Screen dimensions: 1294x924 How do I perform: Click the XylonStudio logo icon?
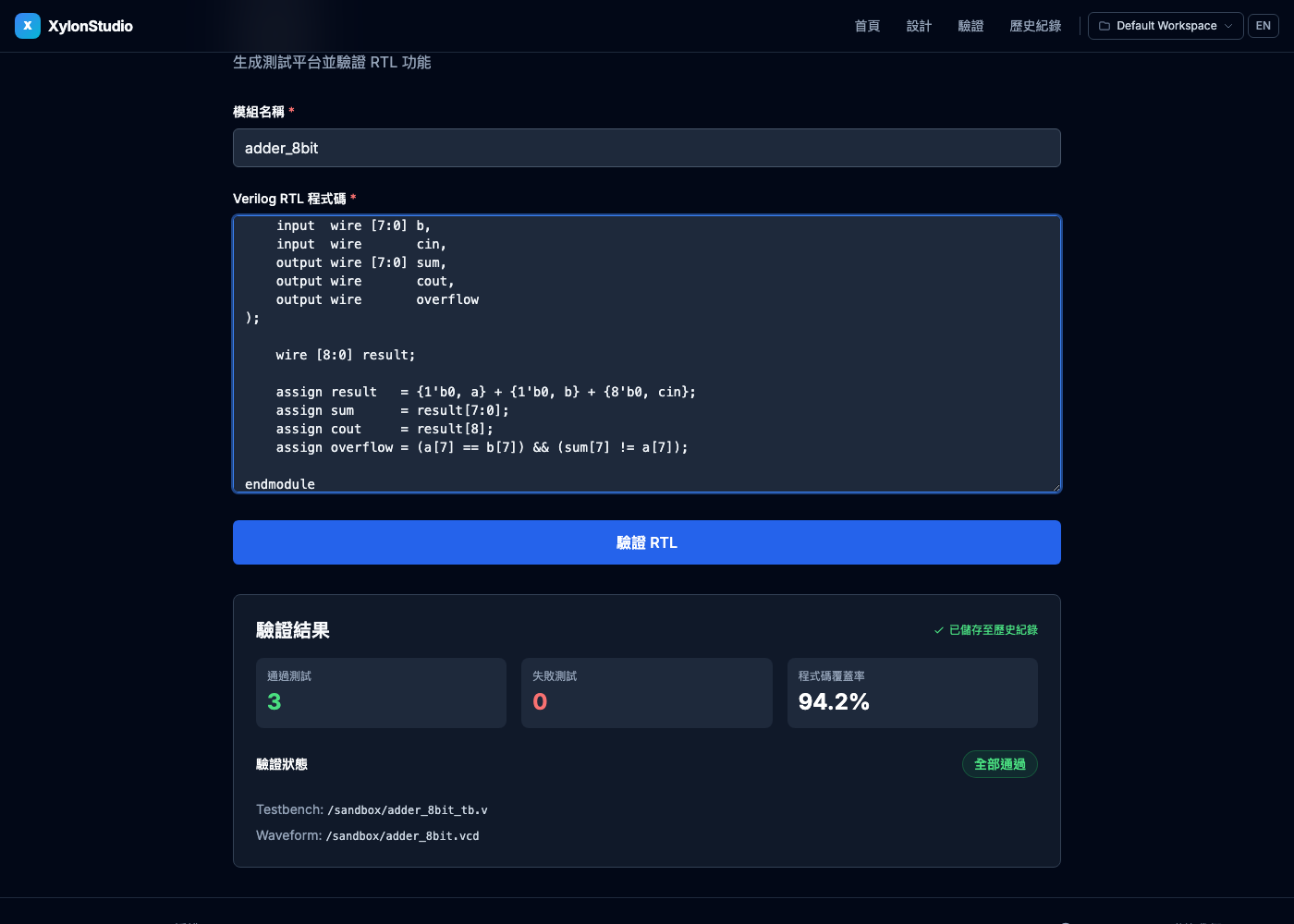pos(28,26)
